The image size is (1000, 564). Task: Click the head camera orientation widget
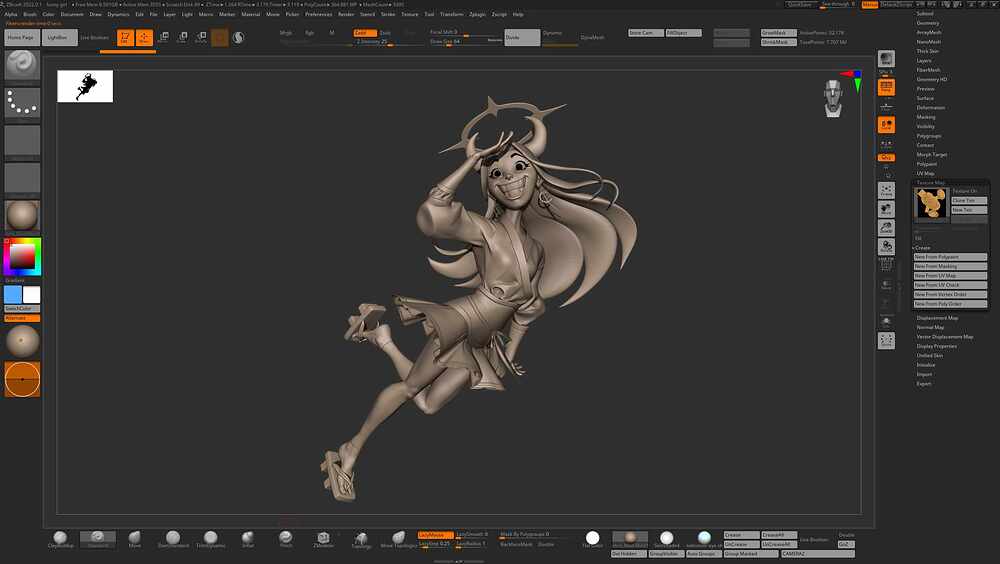[x=833, y=99]
